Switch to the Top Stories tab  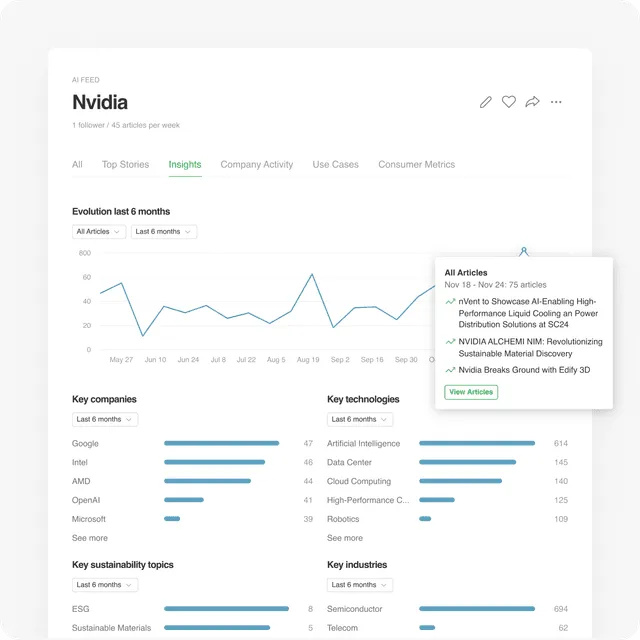pyautogui.click(x=125, y=164)
